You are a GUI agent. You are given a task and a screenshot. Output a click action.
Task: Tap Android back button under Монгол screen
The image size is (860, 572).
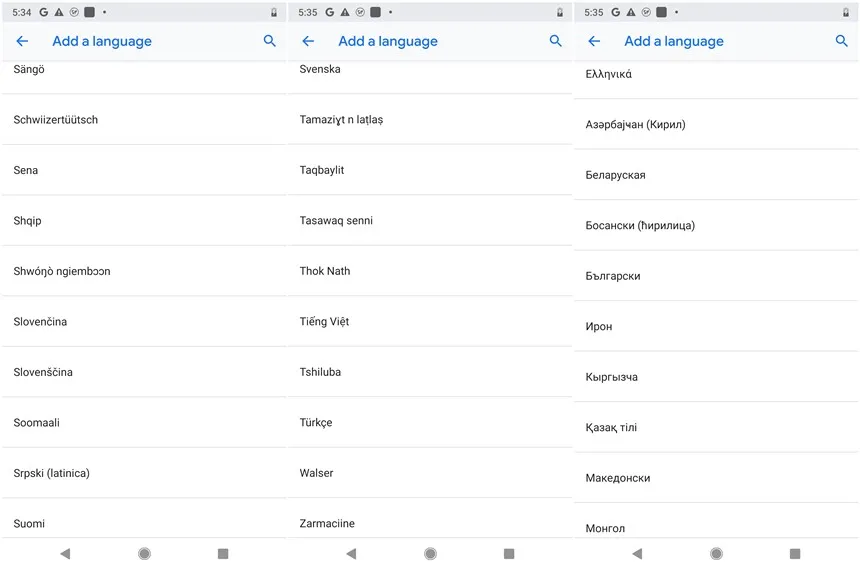click(637, 554)
